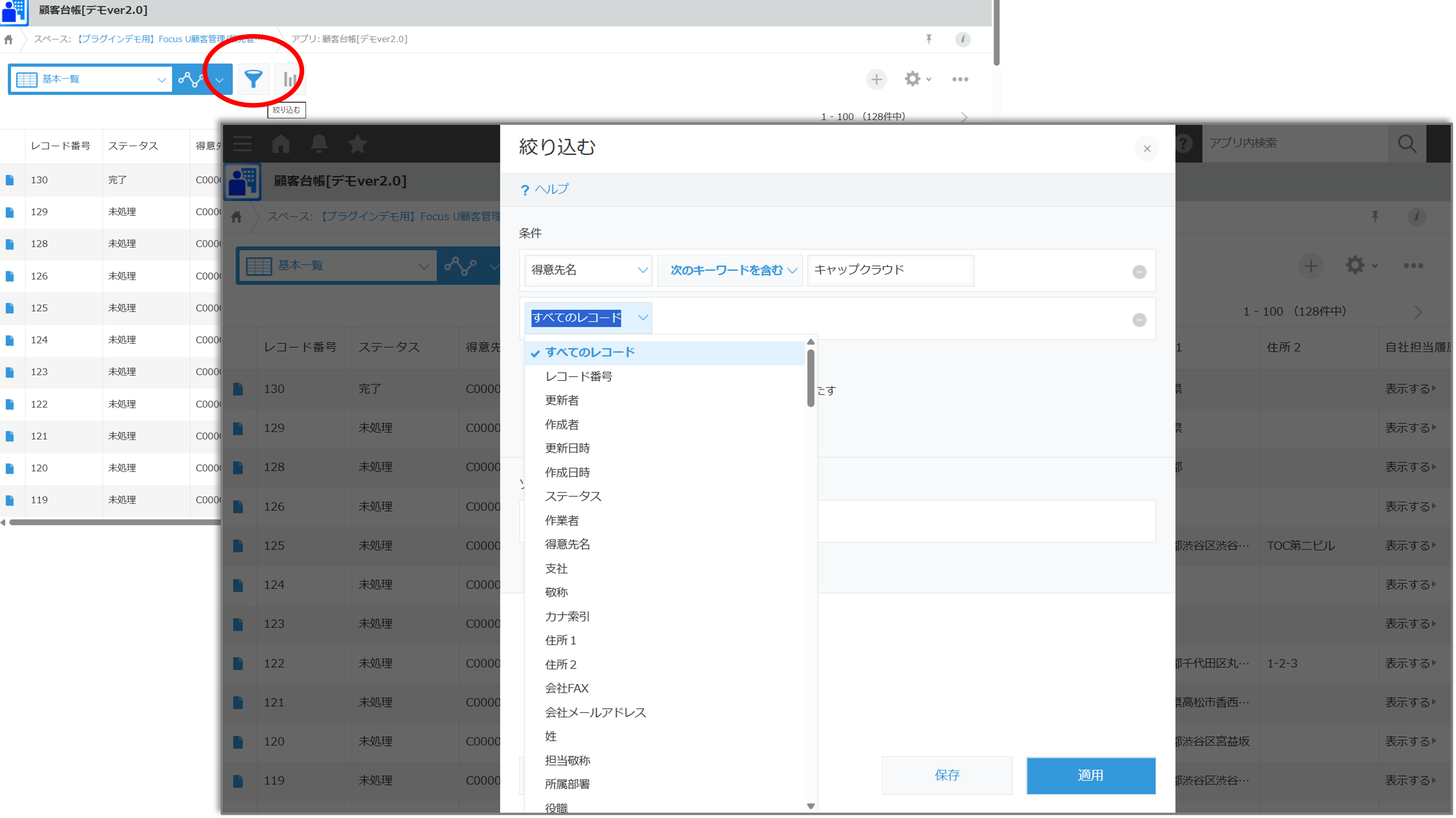The height and width of the screenshot is (818, 1456).
Task: Remove the 得意先名 condition row
Action: coord(1139,272)
